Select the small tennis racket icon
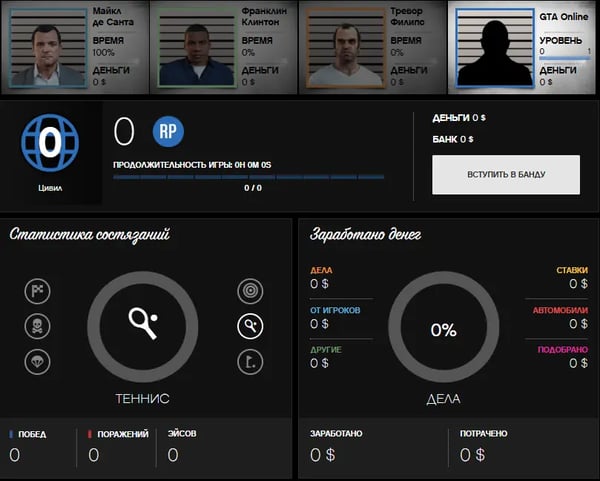Screen dimensions: 600x481 pyautogui.click(x=250, y=326)
